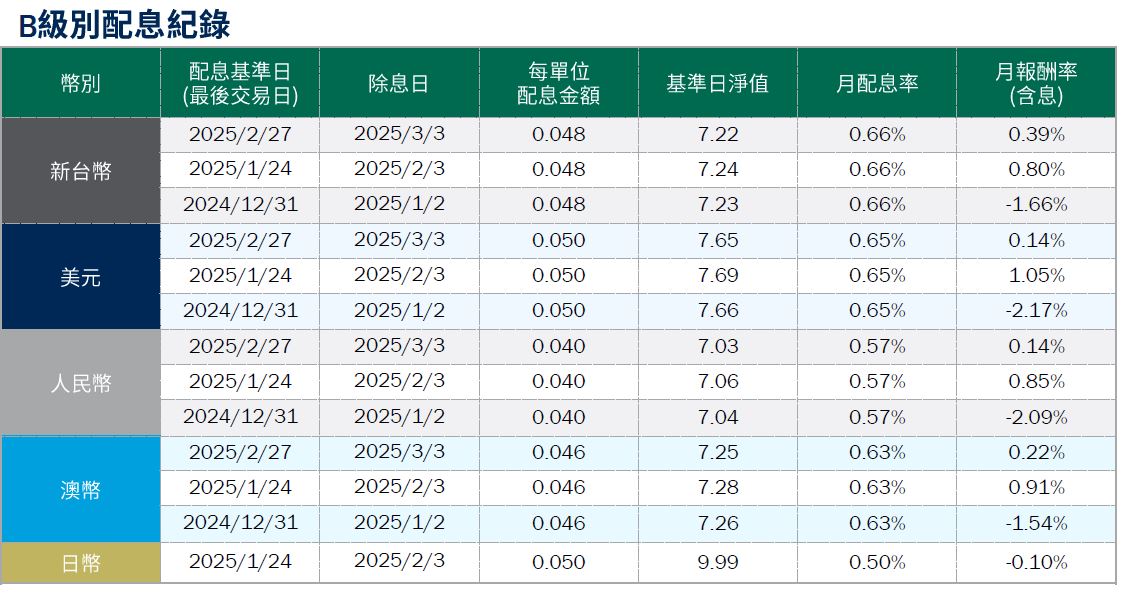The height and width of the screenshot is (593, 1124).
Task: Click the 每單位配息金額 column header
Action: [x=558, y=84]
